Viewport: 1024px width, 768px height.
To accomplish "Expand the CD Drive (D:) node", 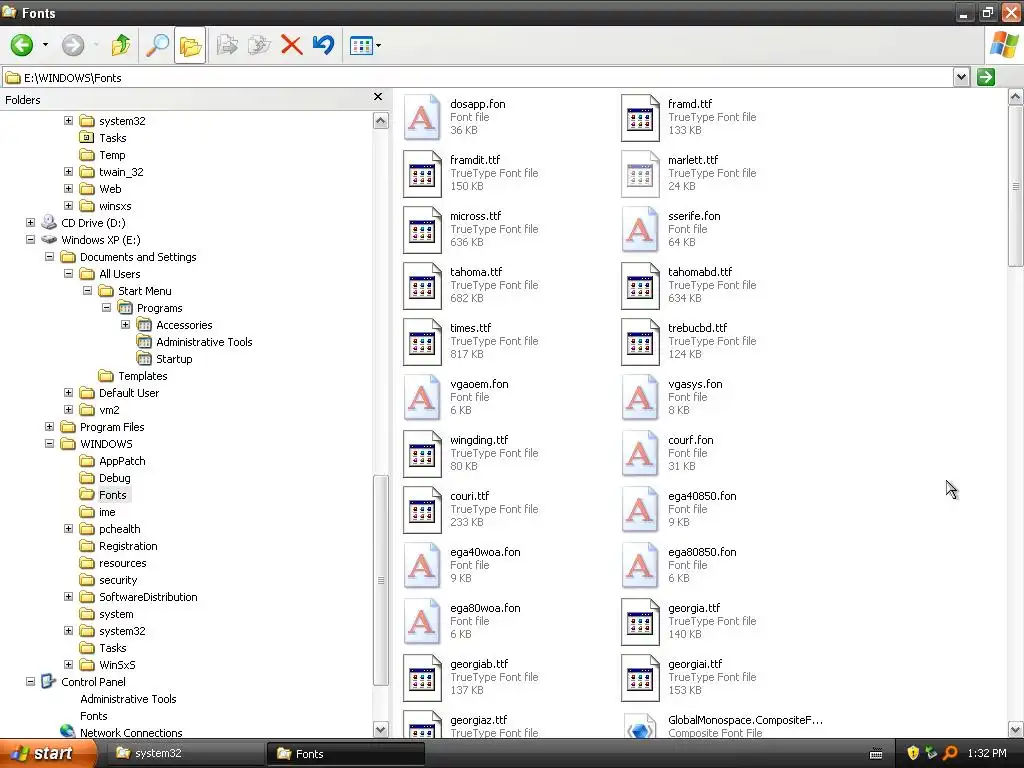I will click(x=30, y=223).
